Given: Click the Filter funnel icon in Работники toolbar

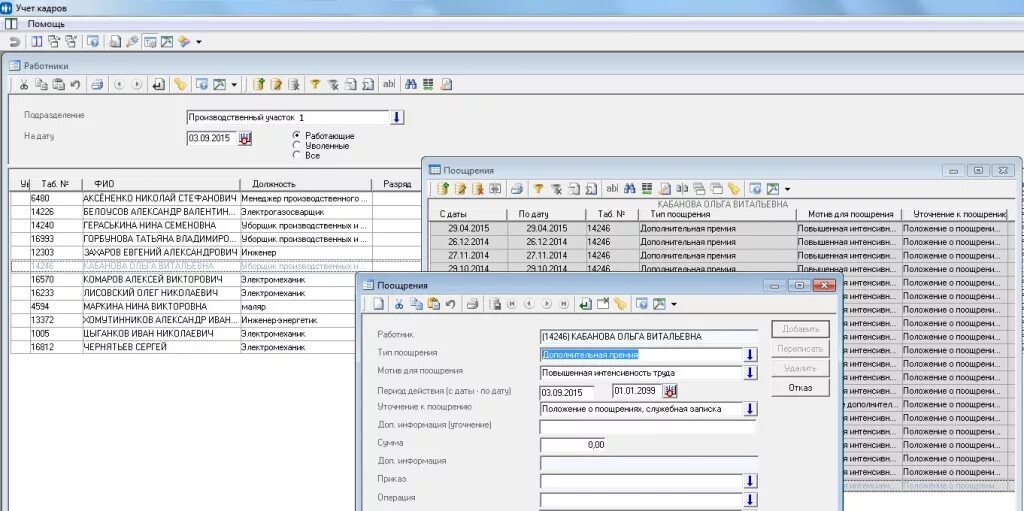Looking at the screenshot, I should point(315,84).
